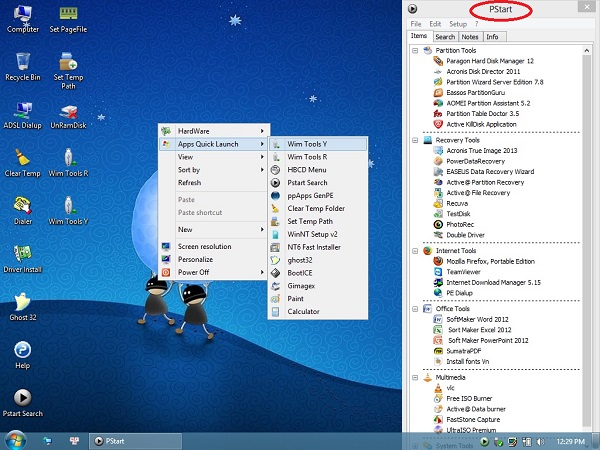Switch to the Search tab

445,37
